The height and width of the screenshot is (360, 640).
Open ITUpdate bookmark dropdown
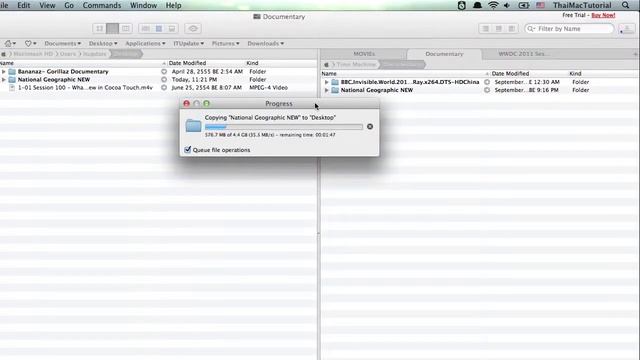[188, 43]
